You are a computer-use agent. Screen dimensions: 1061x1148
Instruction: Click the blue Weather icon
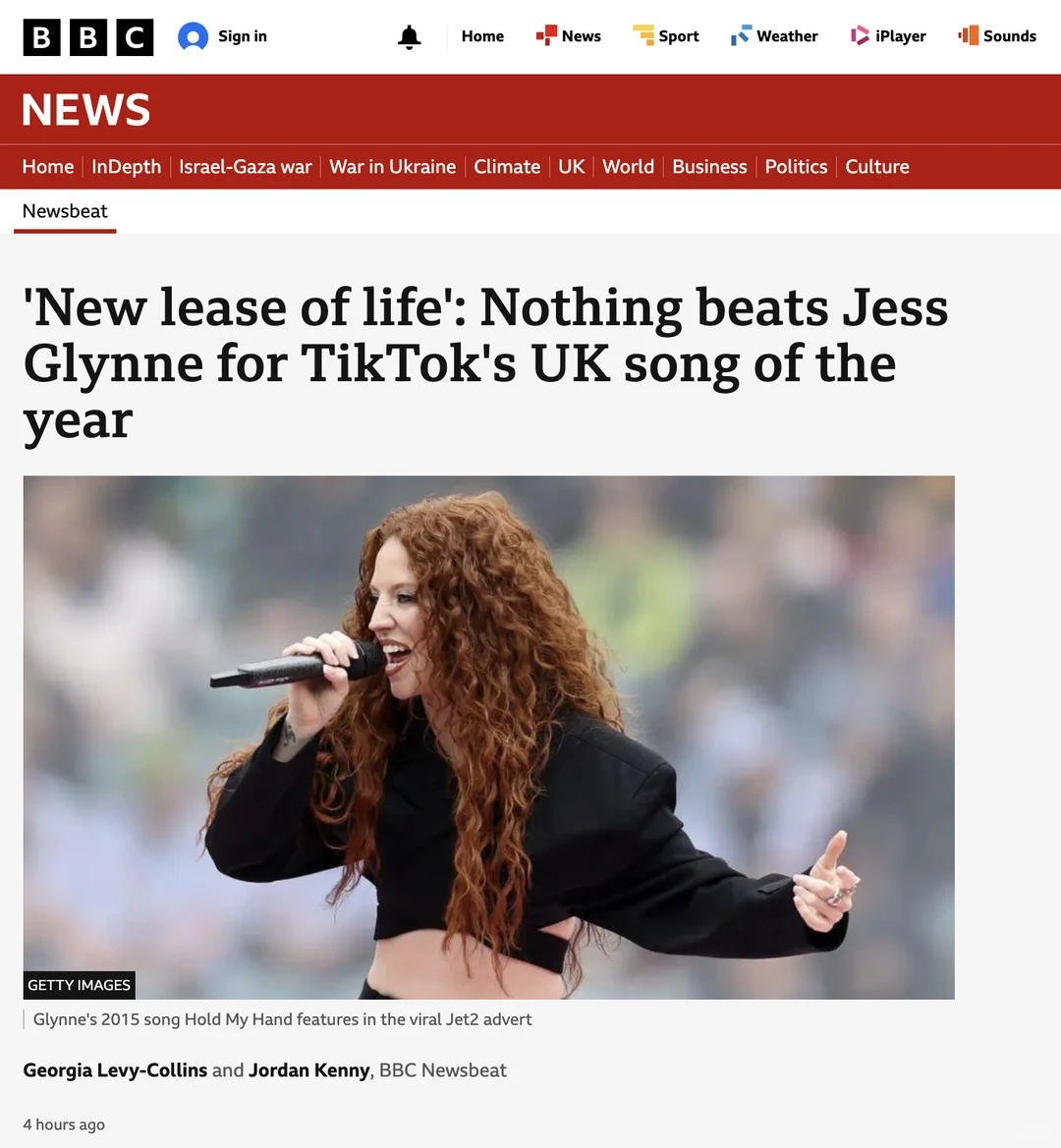(x=741, y=35)
